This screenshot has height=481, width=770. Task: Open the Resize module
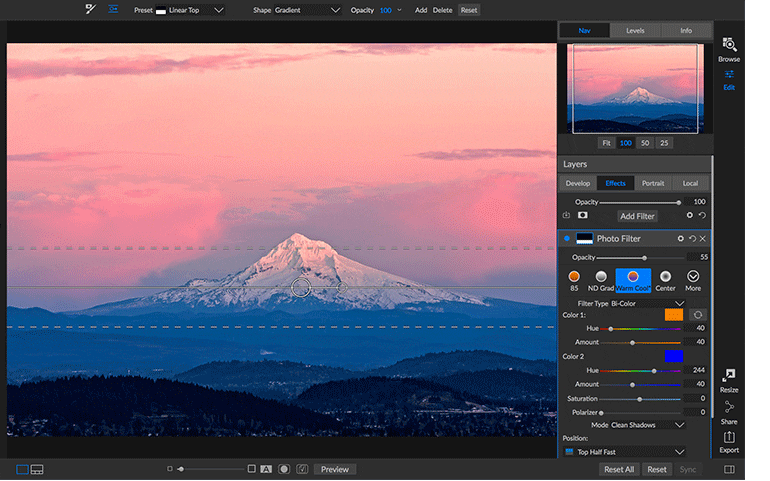click(x=729, y=381)
